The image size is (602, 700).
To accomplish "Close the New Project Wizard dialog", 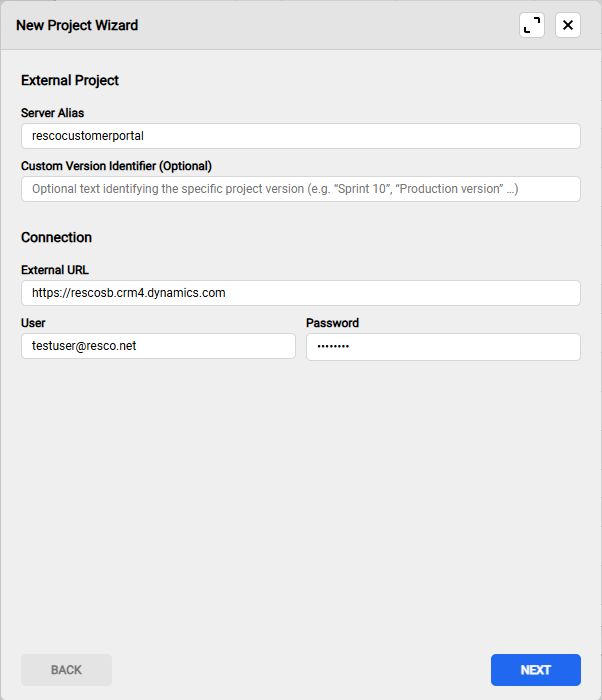I will pos(568,25).
